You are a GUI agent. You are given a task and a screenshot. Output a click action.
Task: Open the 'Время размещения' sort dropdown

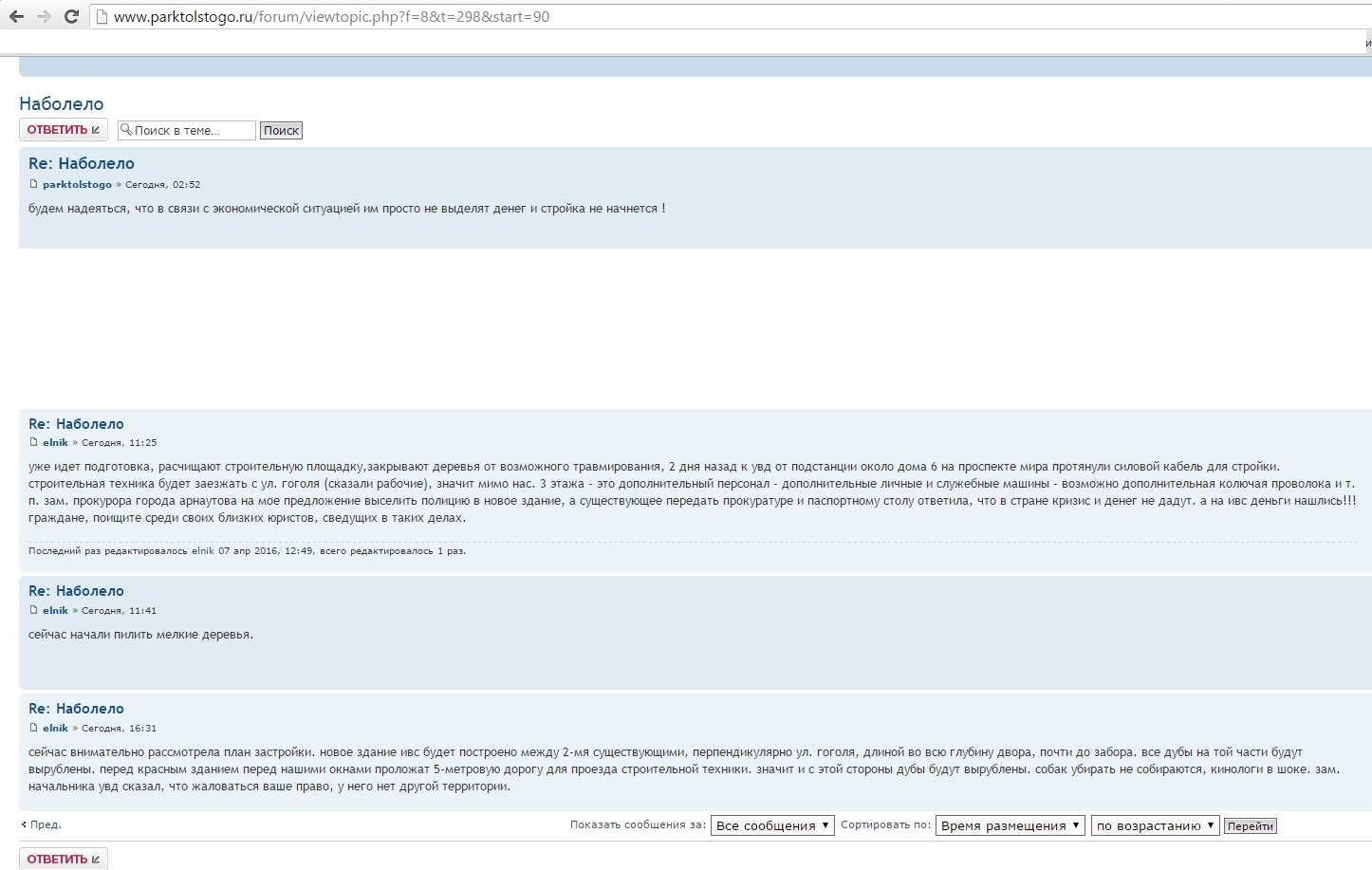click(x=1010, y=825)
